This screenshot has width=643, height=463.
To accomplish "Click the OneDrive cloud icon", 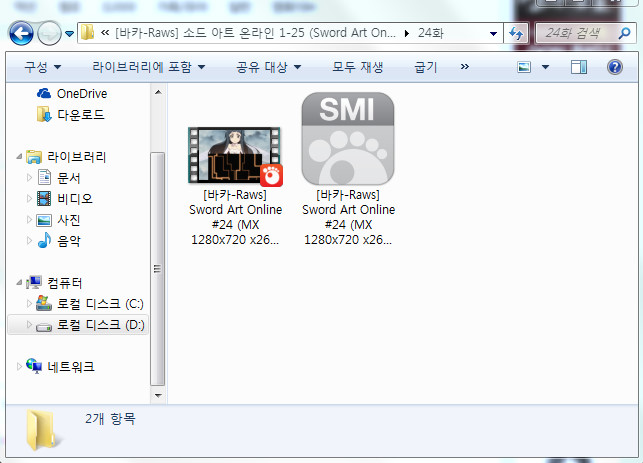I will pyautogui.click(x=44, y=94).
